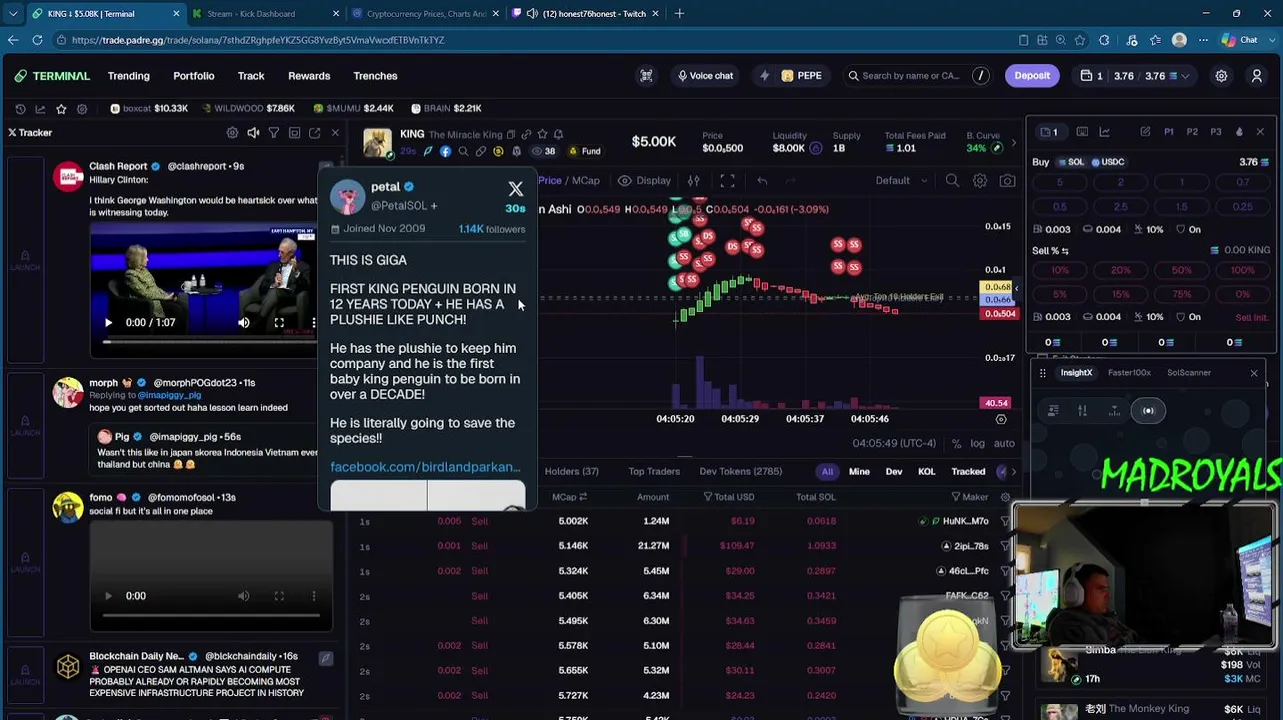Open chart settings gear
This screenshot has height=720, width=1283.
tap(980, 181)
